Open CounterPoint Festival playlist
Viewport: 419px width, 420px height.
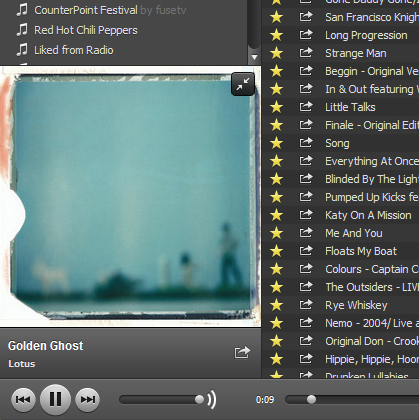(86, 10)
